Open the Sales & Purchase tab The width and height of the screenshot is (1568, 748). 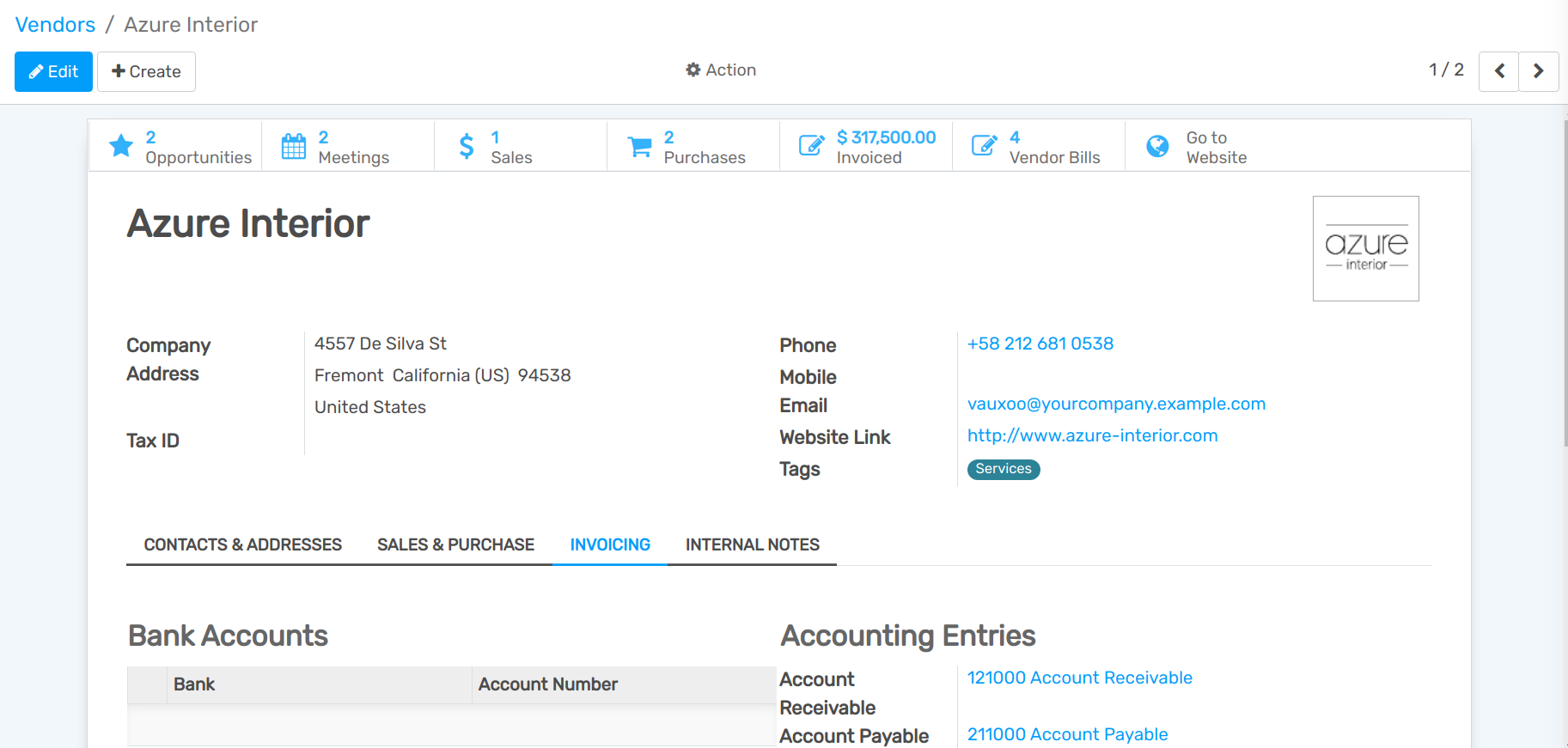tap(455, 544)
